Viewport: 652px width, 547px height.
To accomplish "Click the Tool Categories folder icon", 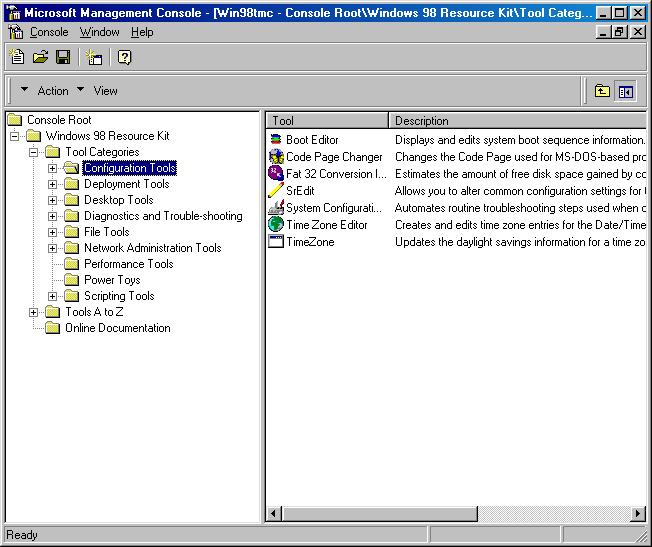I will click(52, 152).
